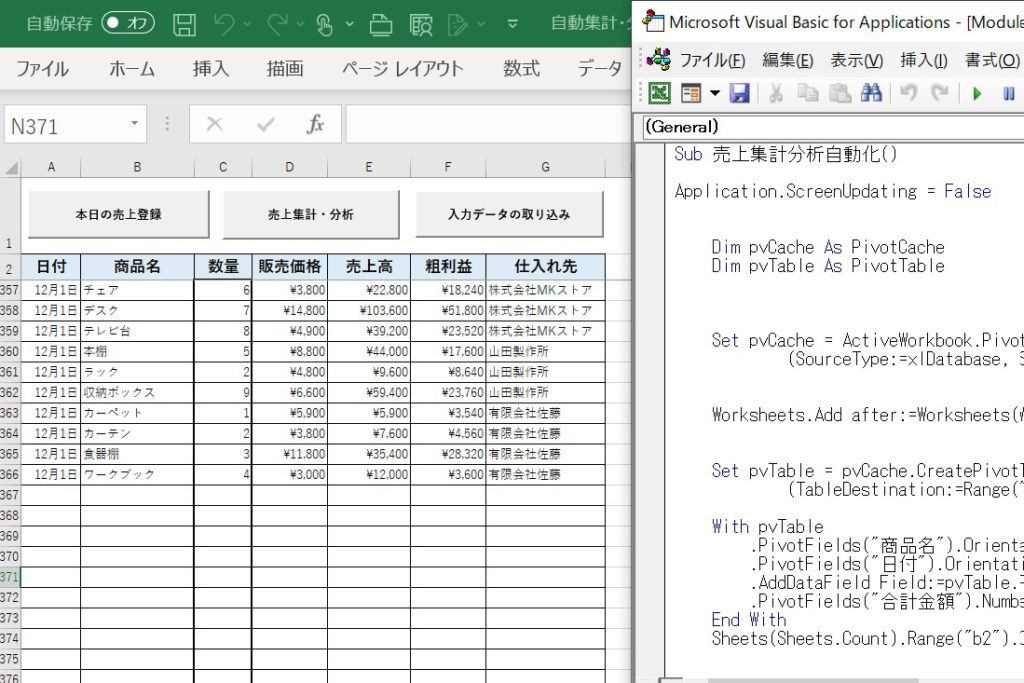Click the Cancel X icon in formula bar
This screenshot has width=1024, height=683.
215,123
